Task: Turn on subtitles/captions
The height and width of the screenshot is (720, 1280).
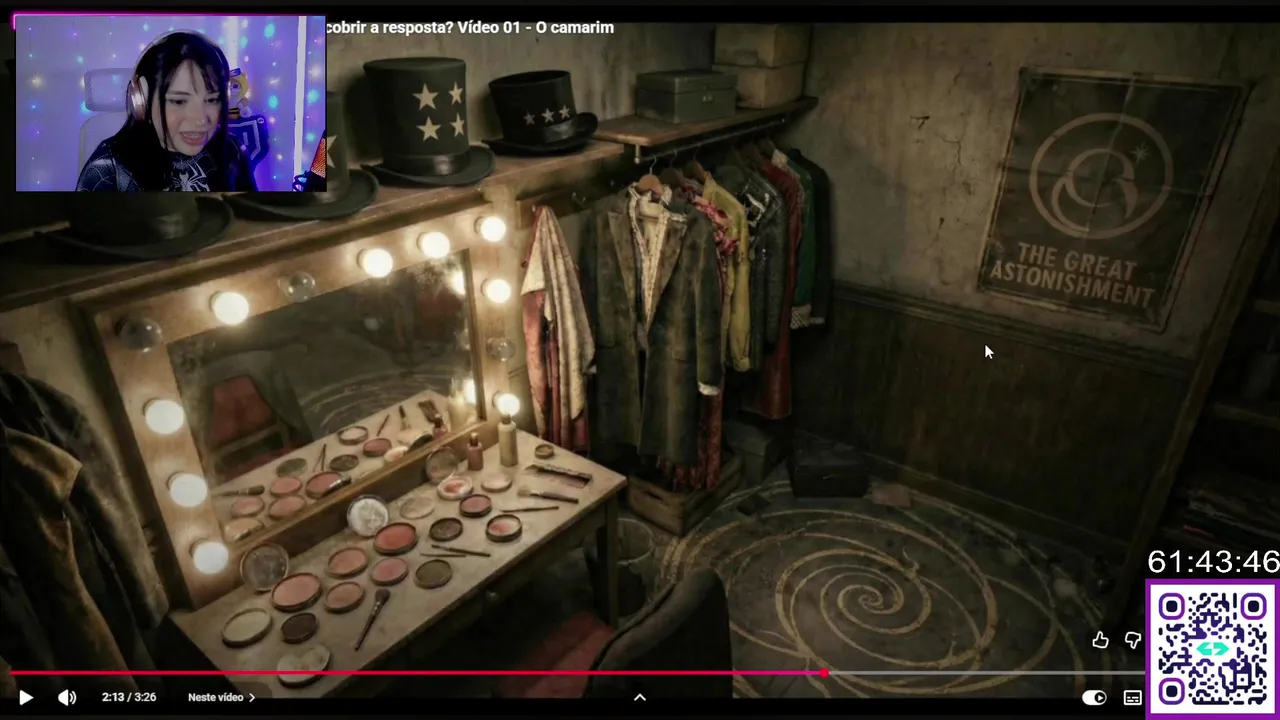Action: click(x=1133, y=697)
